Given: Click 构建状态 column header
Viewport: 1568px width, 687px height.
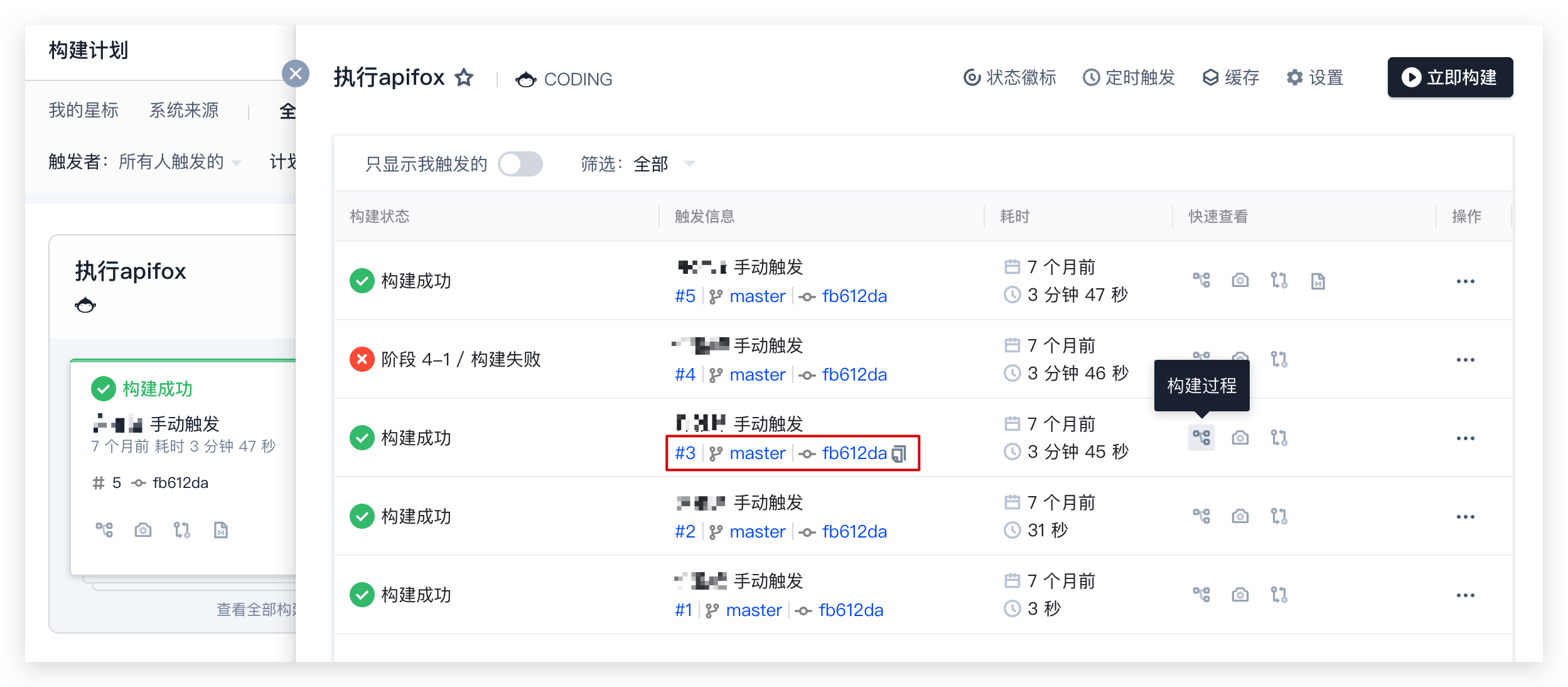Looking at the screenshot, I should pos(380,216).
